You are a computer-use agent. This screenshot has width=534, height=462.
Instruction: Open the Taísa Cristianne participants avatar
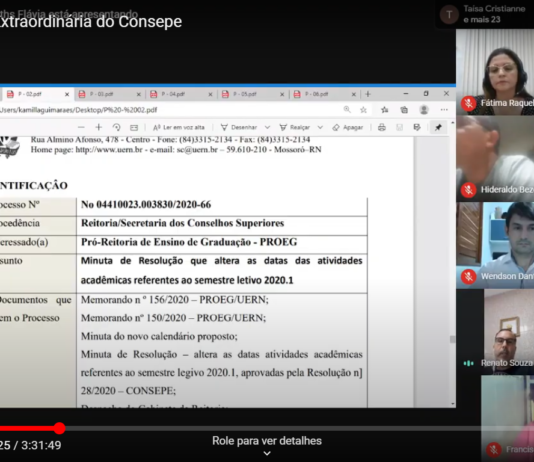click(449, 15)
